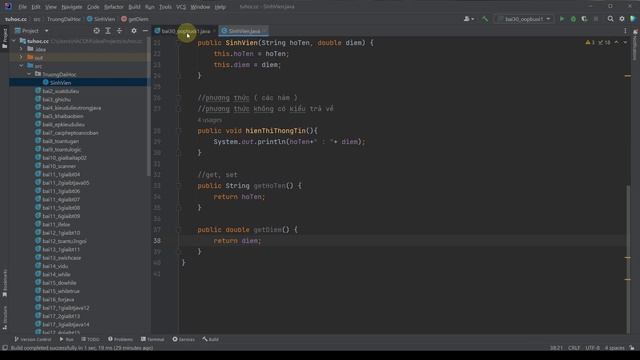Click the colorful JetBrains toolbox icon
Image resolution: width=640 pixels, height=360 pixels.
tap(633, 19)
